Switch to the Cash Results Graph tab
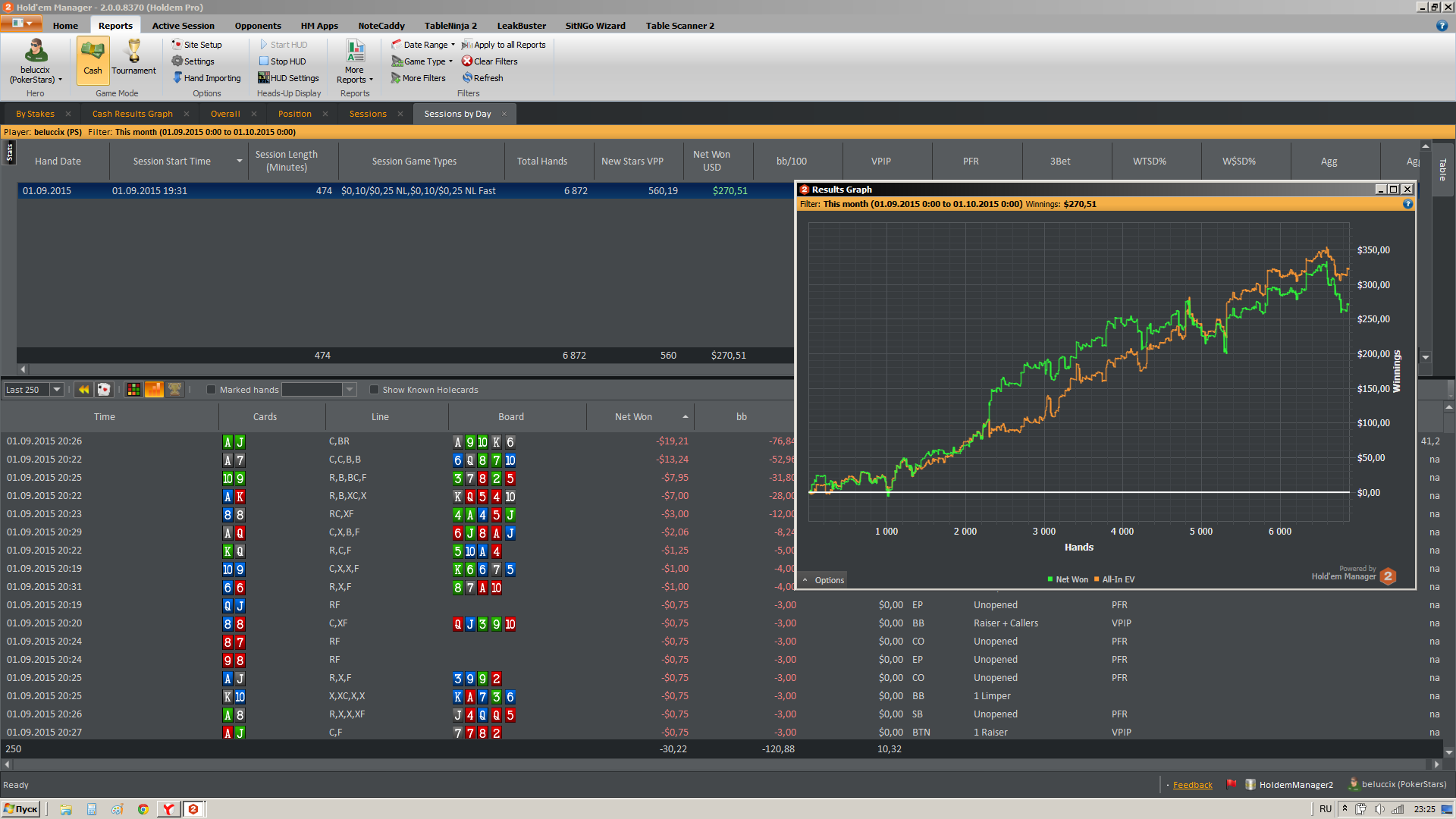Image resolution: width=1456 pixels, height=819 pixels. point(132,114)
